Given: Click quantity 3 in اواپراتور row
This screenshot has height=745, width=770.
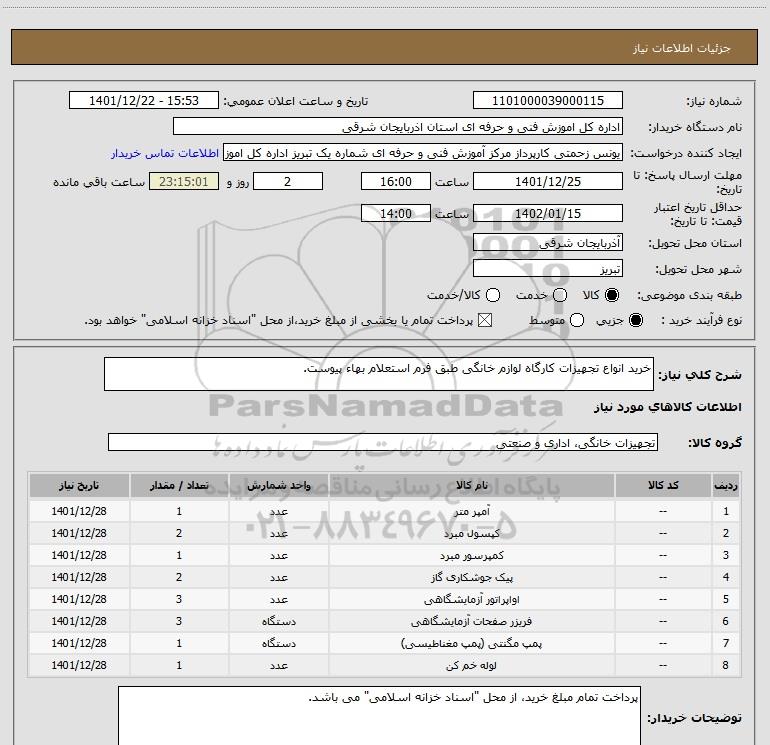Looking at the screenshot, I should [179, 600].
